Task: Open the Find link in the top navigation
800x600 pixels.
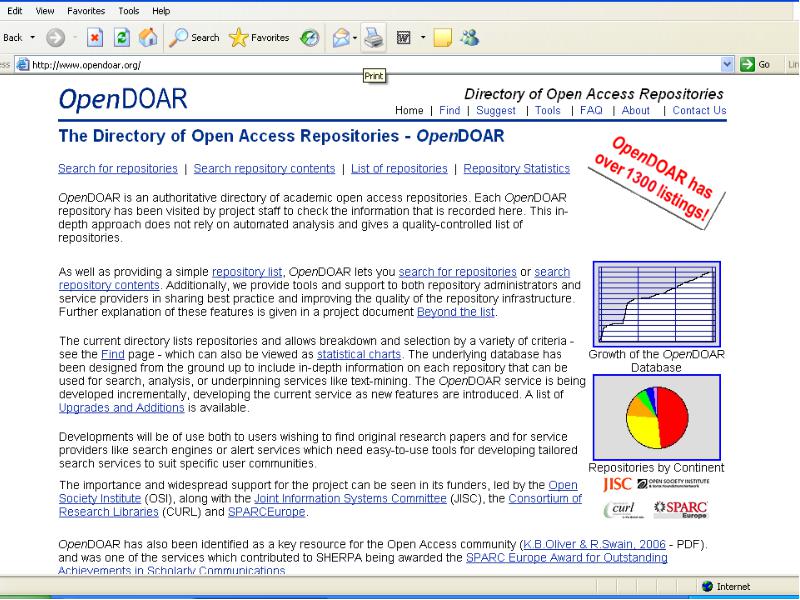Action: pyautogui.click(x=449, y=110)
